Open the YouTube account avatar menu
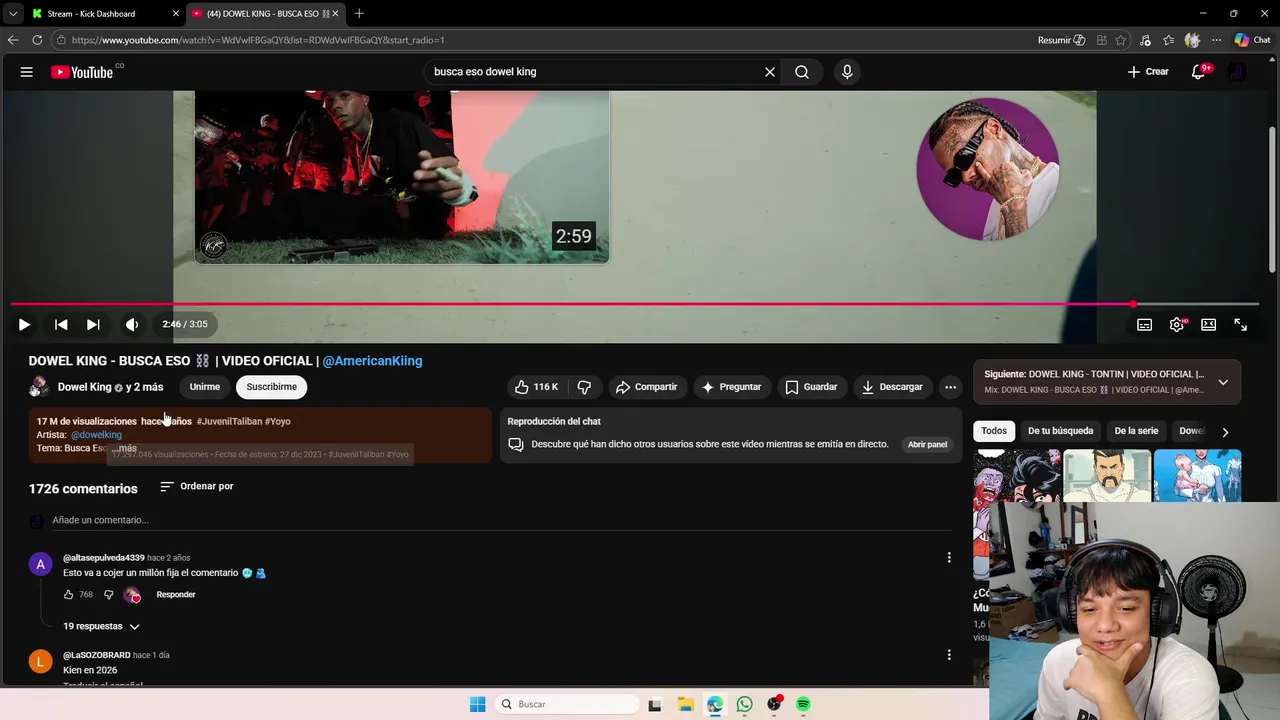This screenshot has width=1280, height=720. coord(1237,72)
